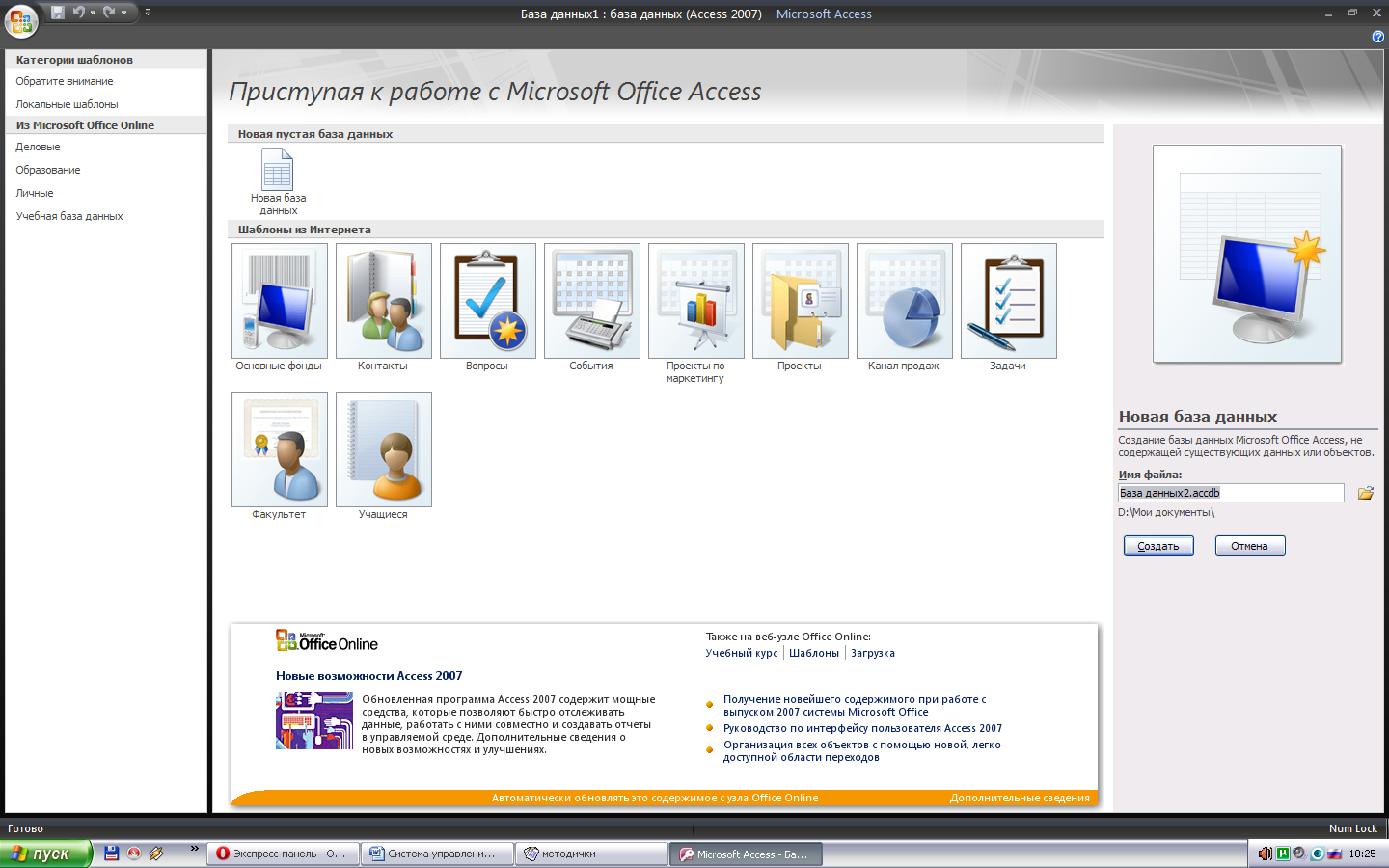The height and width of the screenshot is (868, 1389).
Task: Open Получение новейшего содержимого link
Action: tap(855, 705)
